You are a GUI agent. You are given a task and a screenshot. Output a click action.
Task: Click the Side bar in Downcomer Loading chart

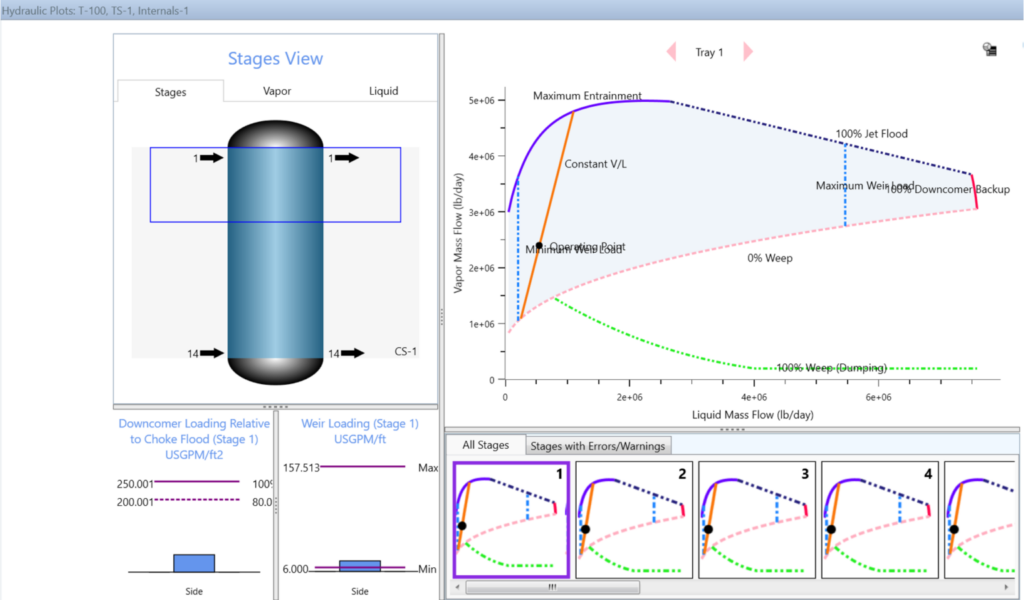(194, 562)
